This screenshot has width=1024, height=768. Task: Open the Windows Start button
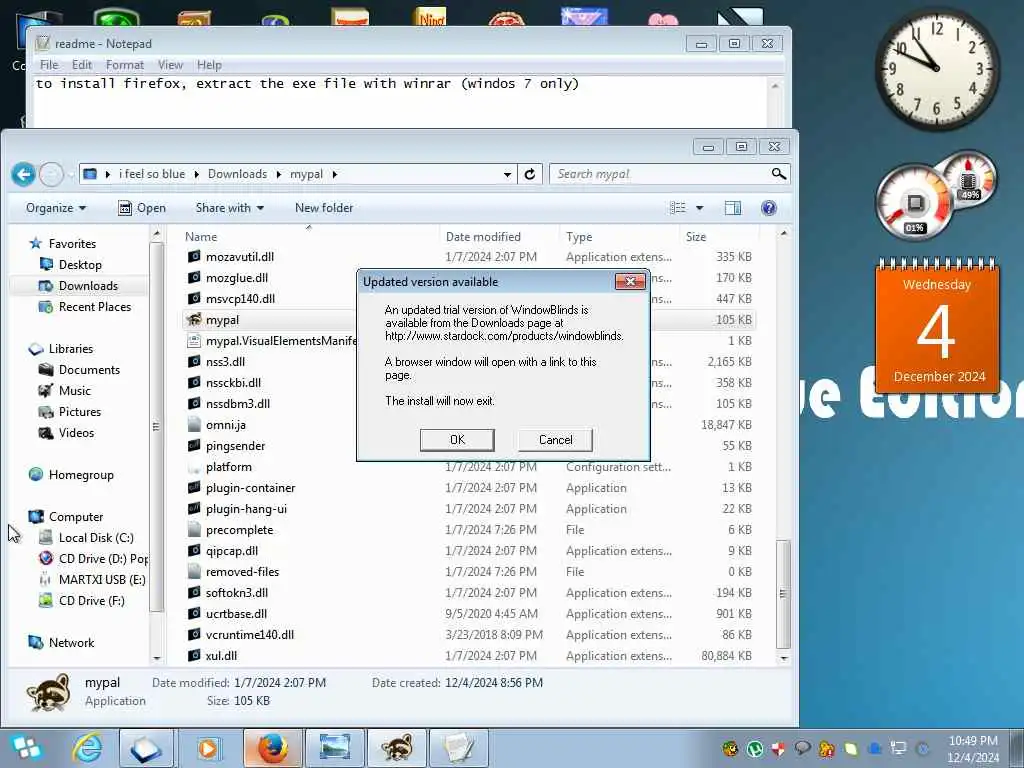pos(26,748)
